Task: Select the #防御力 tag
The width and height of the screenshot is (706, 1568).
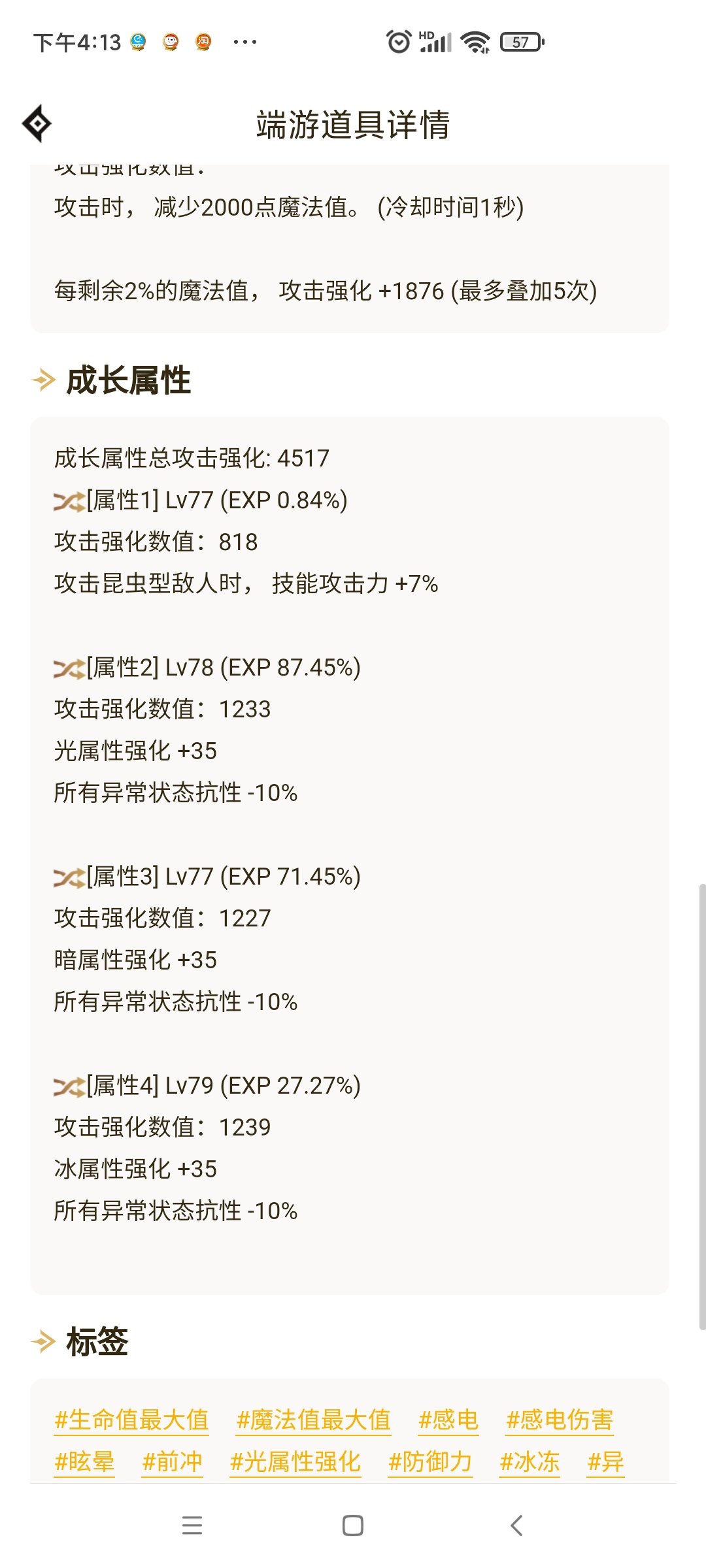Action: point(430,1462)
